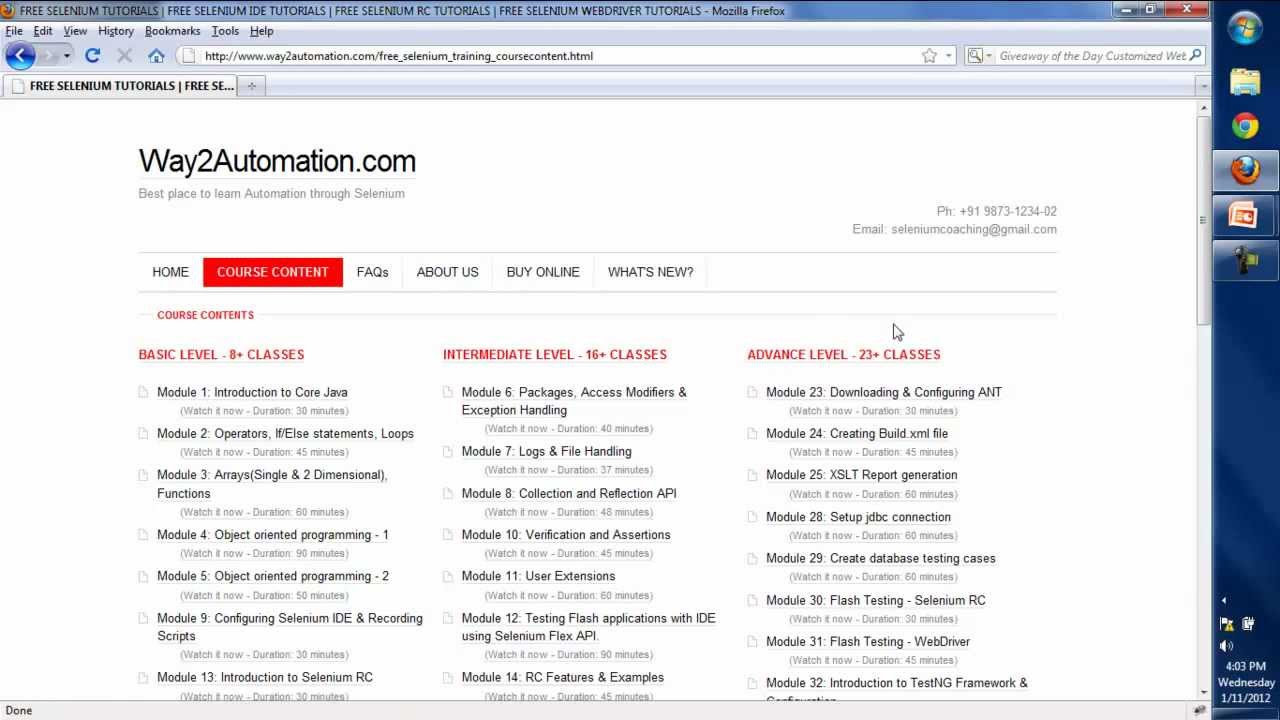
Task: Launch Google Chrome from the taskbar
Action: [1246, 126]
